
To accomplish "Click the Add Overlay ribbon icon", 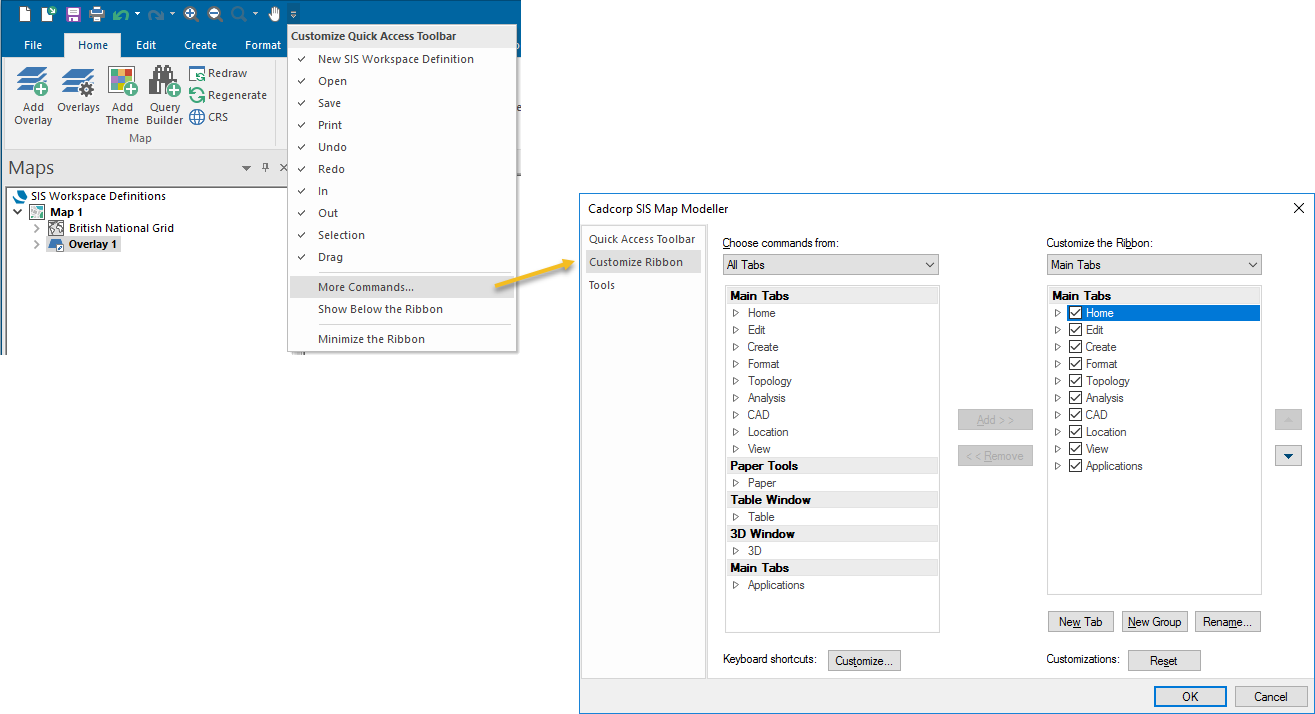I will tap(33, 82).
